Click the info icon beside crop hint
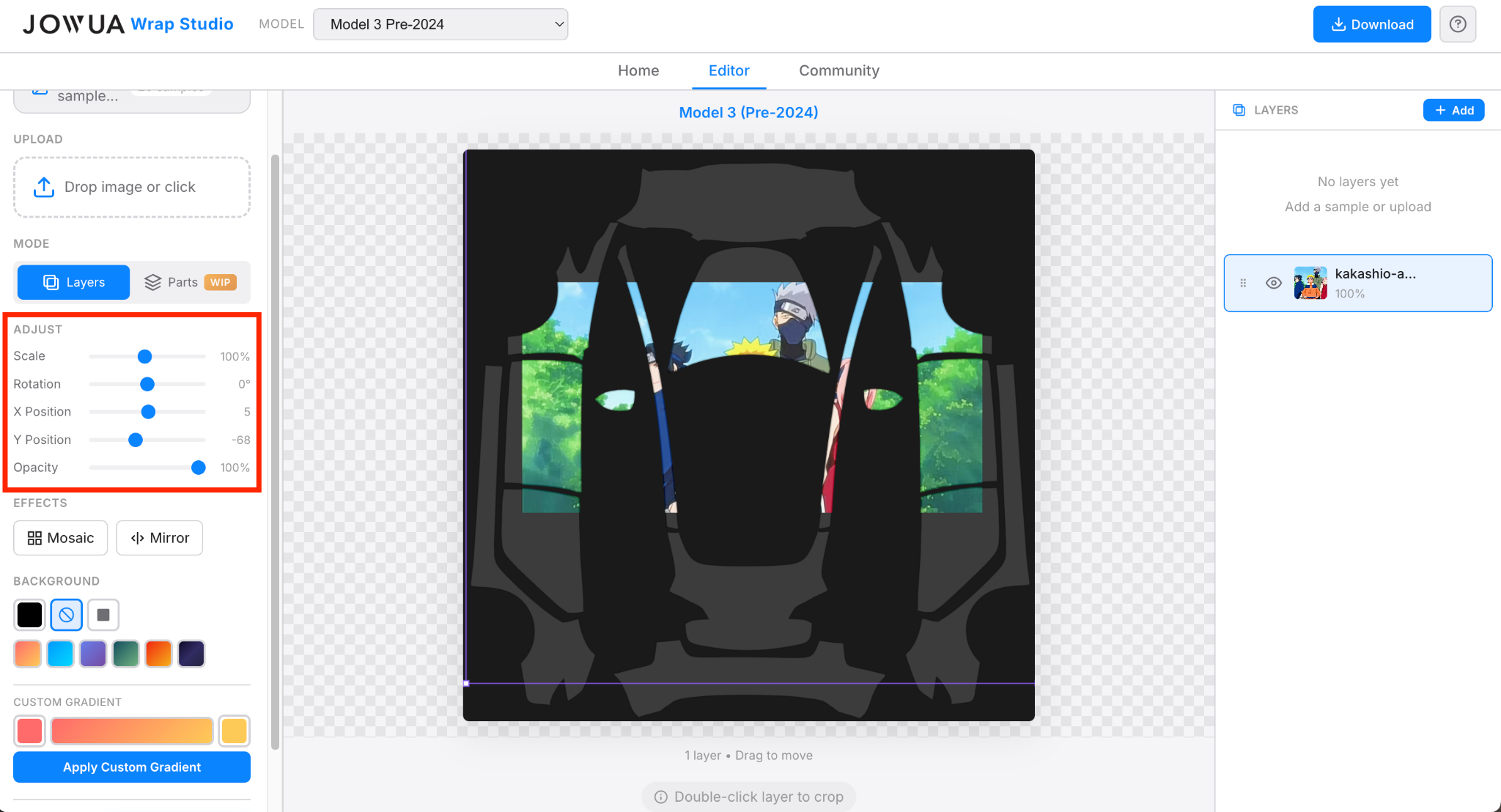The width and height of the screenshot is (1501, 812). click(x=660, y=797)
